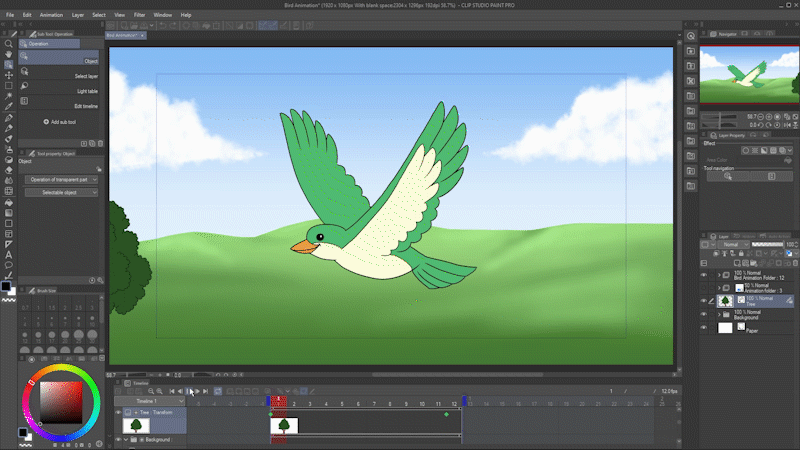Click Add sub tool button
800x450 pixels.
pyautogui.click(x=62, y=122)
